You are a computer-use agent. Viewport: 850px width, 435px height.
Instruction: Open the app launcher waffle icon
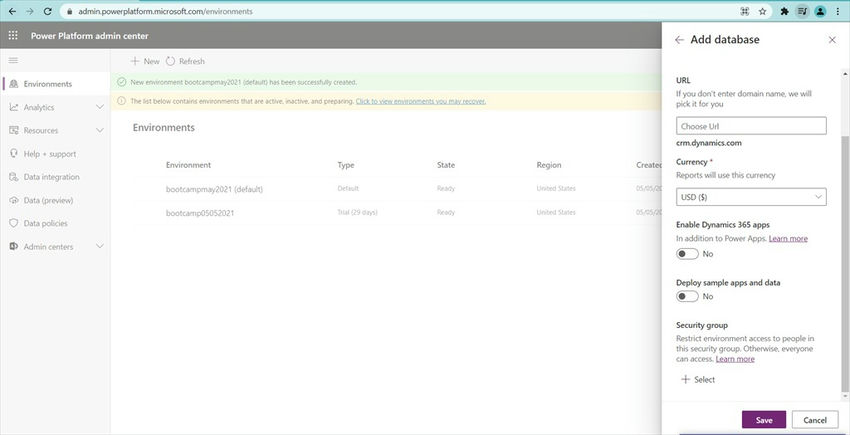click(13, 36)
